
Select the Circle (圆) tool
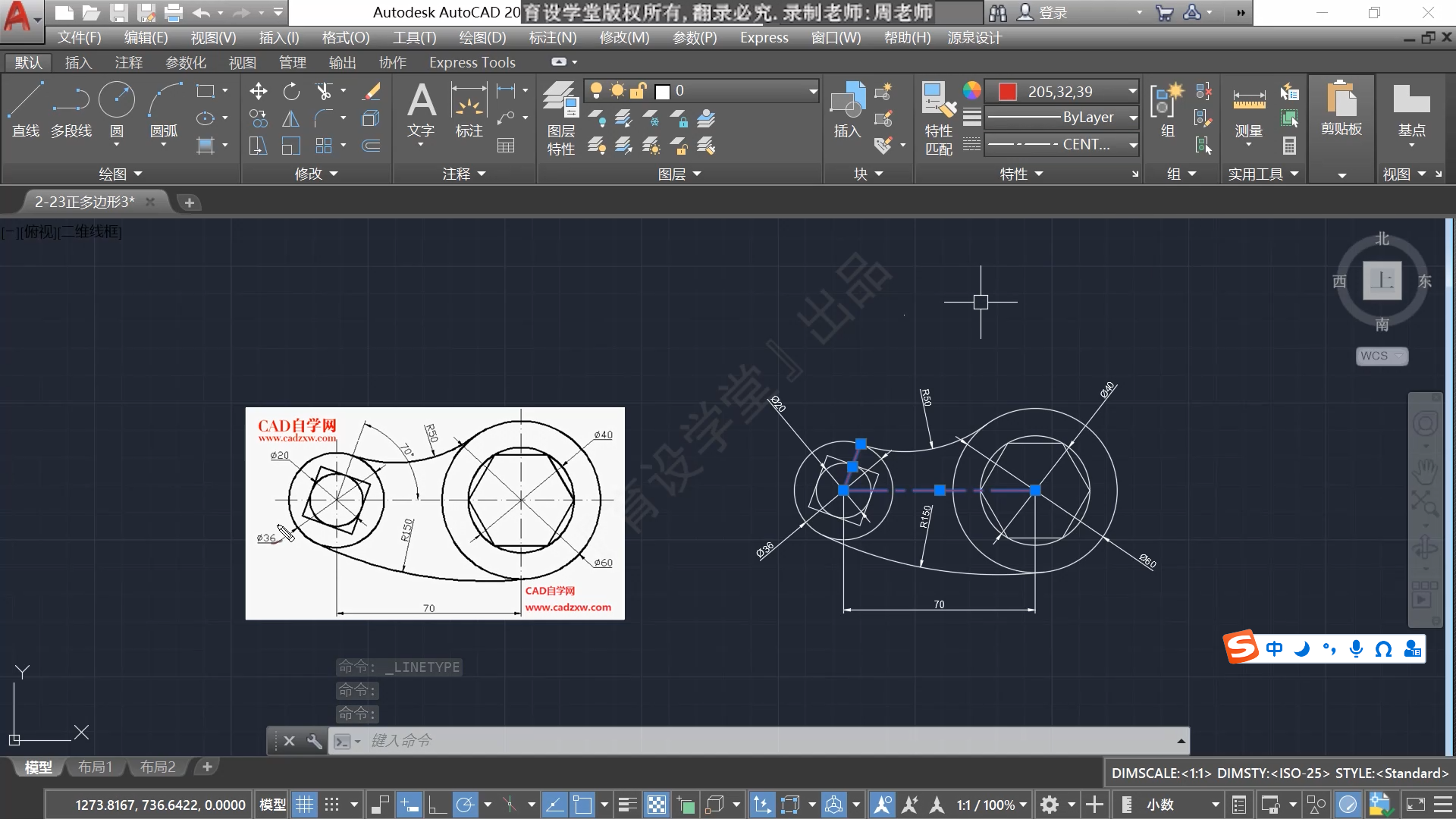[117, 110]
